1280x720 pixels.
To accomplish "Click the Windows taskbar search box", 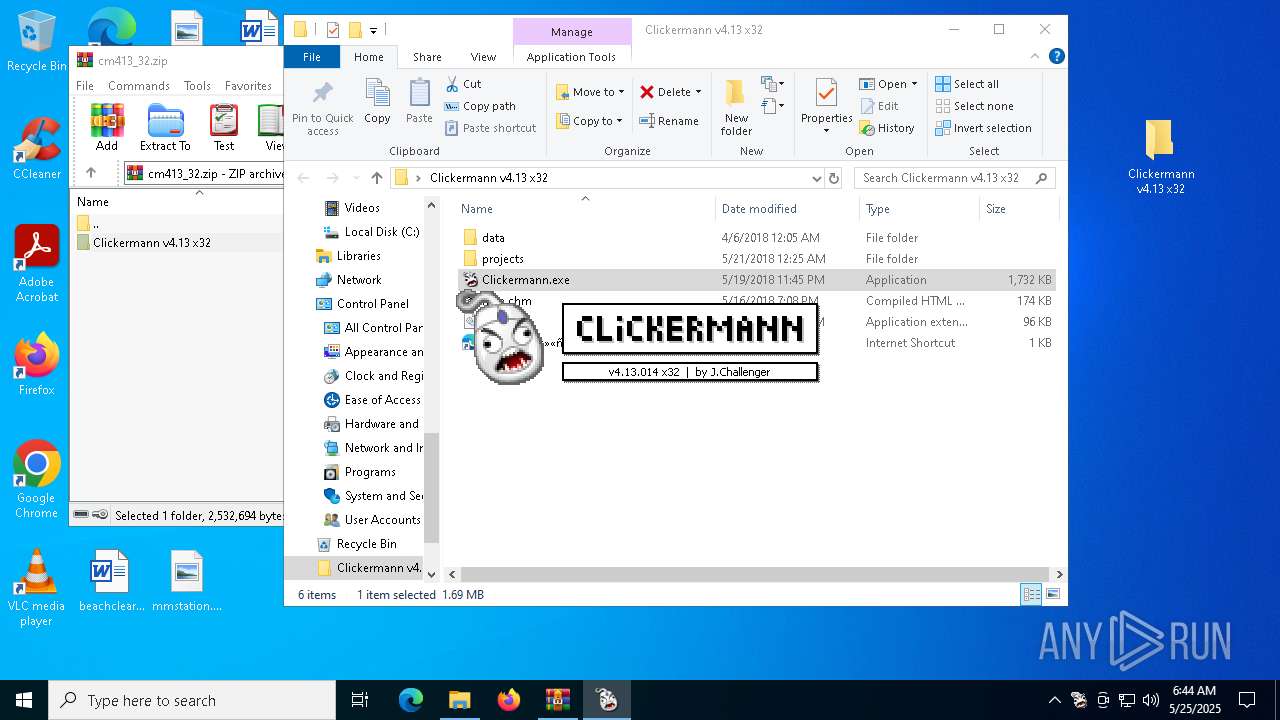I will point(192,700).
